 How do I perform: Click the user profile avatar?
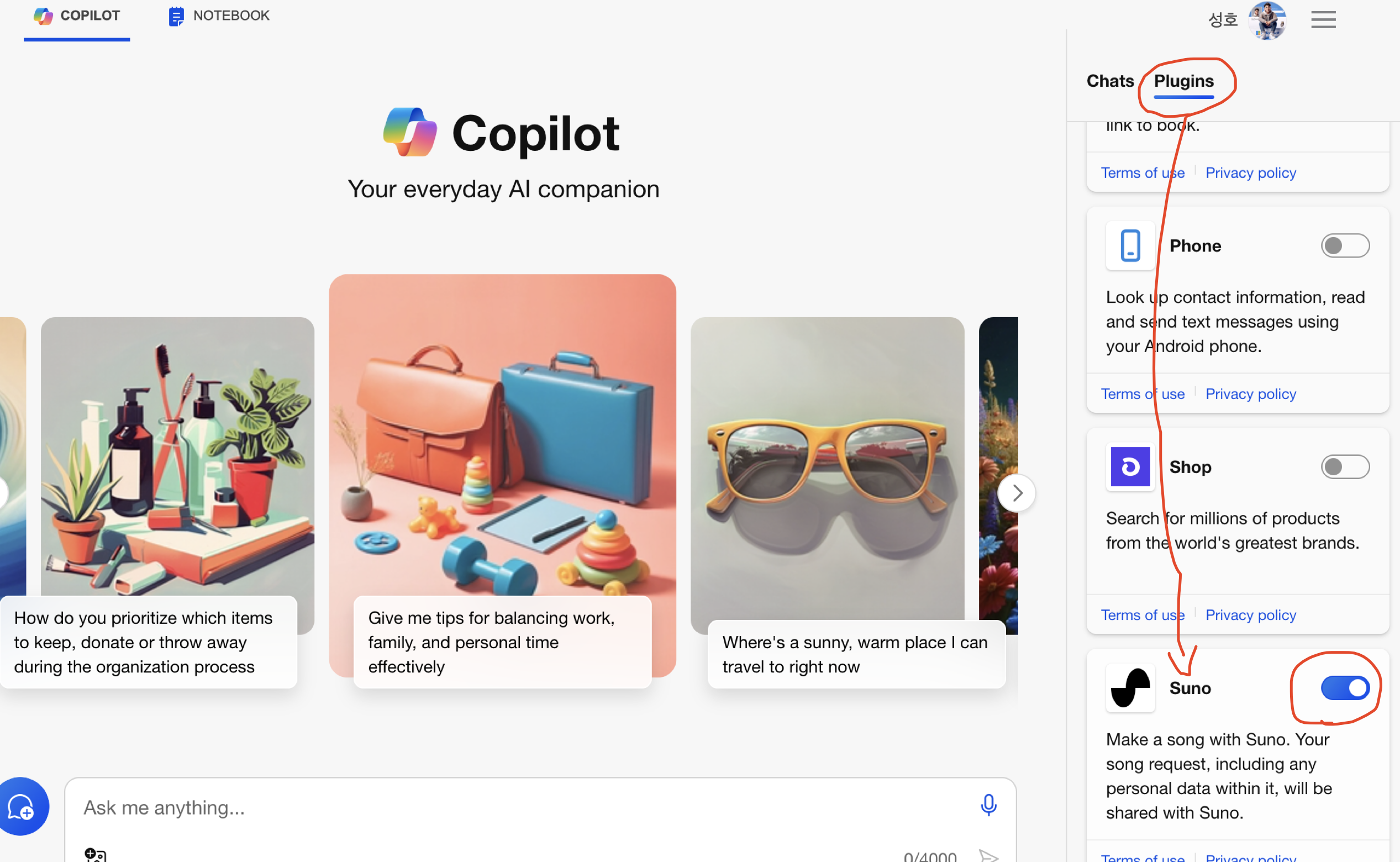[1267, 20]
